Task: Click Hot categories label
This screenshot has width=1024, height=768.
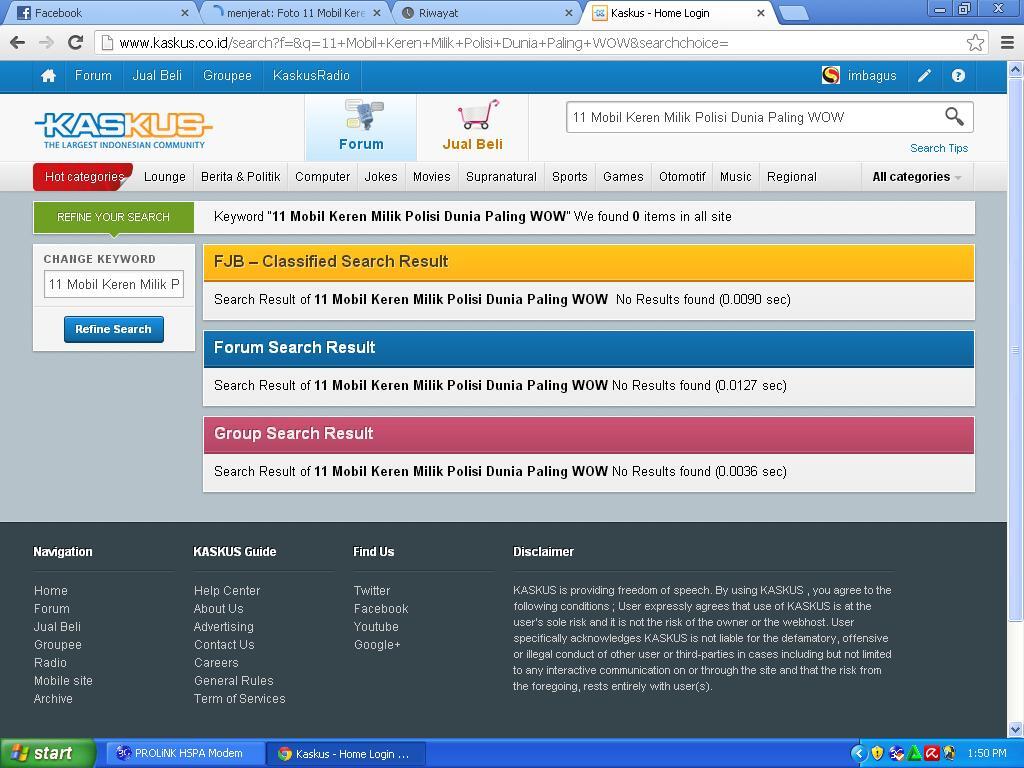Action: pyautogui.click(x=84, y=177)
